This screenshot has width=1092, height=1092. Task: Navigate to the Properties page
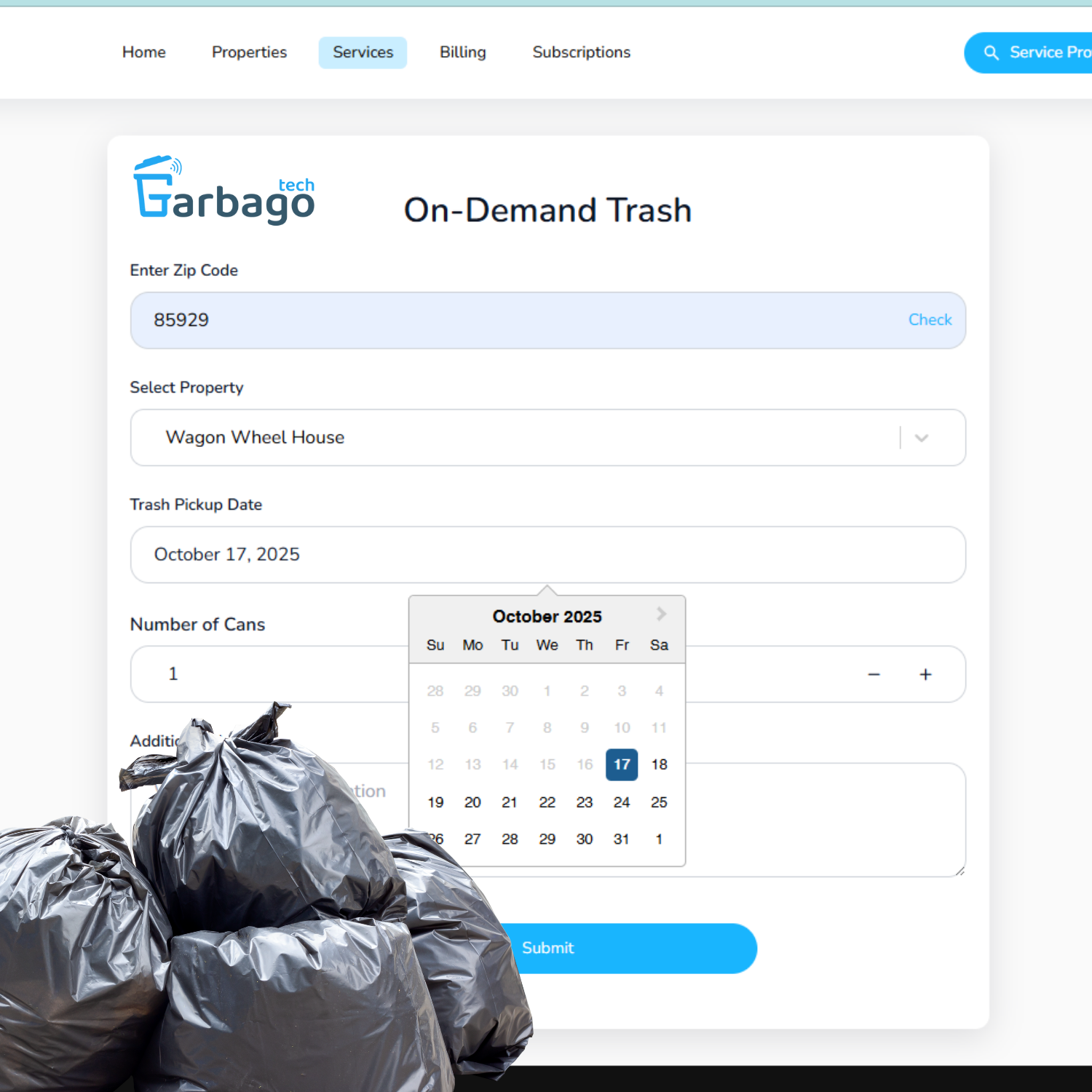point(249,52)
